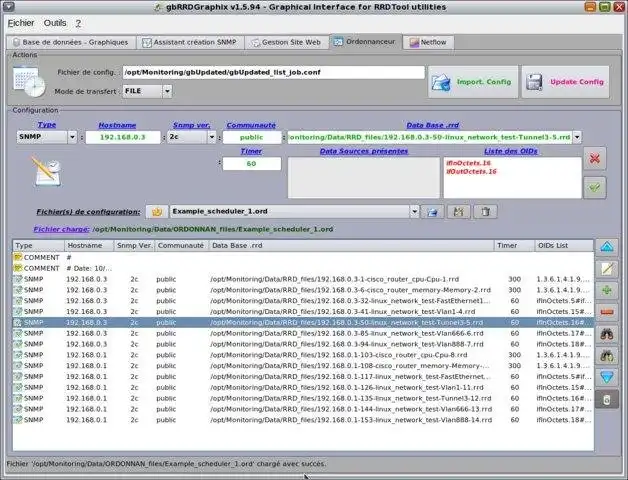
Task: Select ifOutOctets.16 in the OIDs list
Action: click(471, 171)
